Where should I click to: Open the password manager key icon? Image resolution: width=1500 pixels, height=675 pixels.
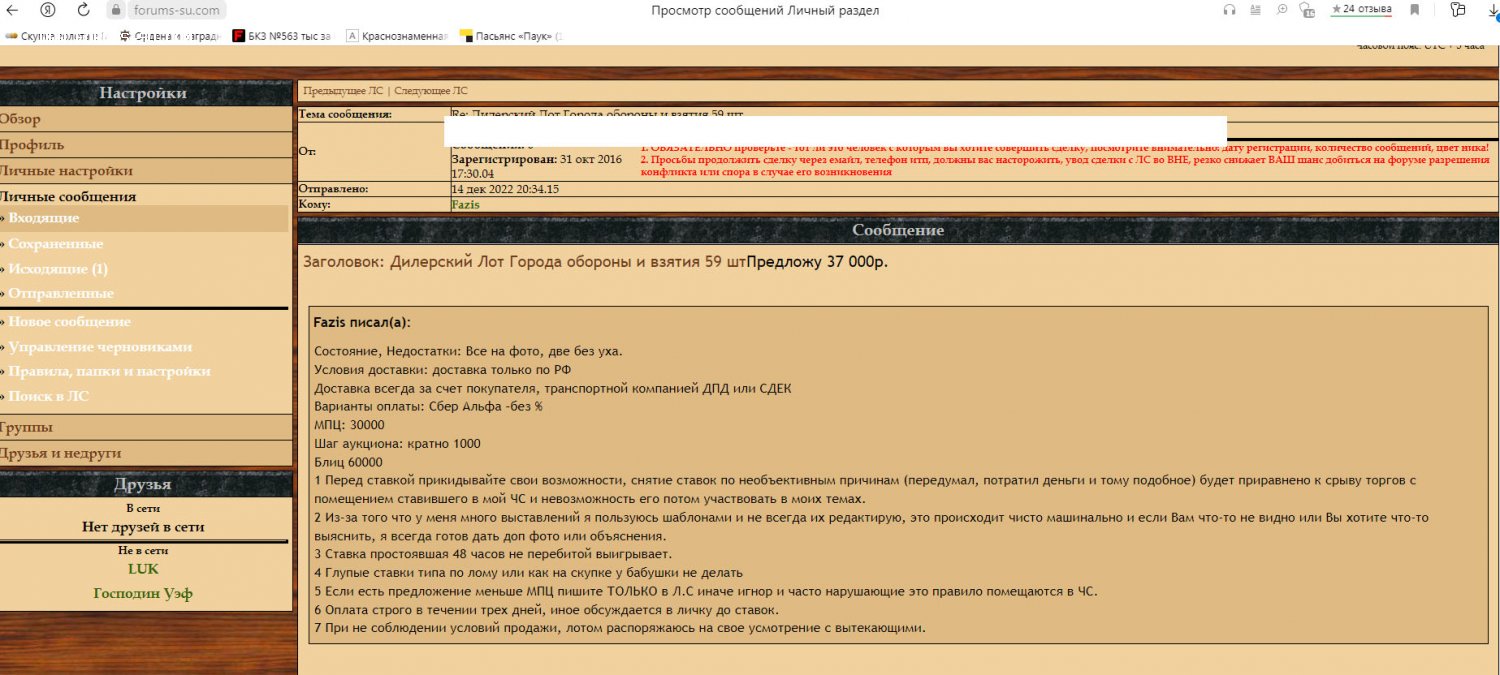(1456, 10)
